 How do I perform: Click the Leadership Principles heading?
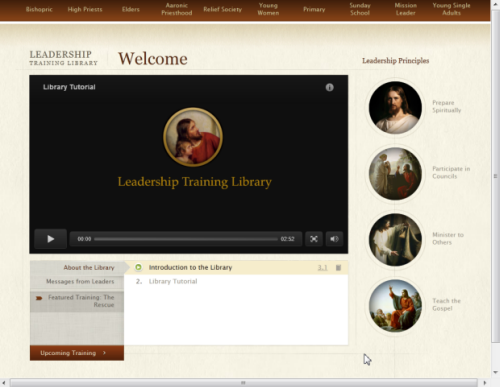(x=395, y=61)
